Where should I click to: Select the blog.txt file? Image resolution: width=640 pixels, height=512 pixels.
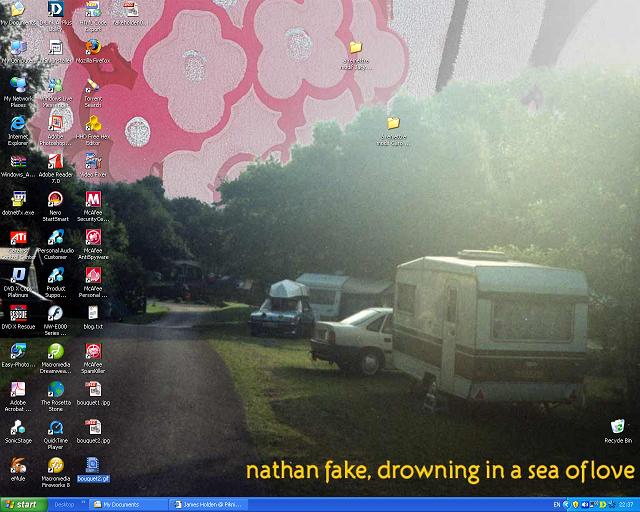pyautogui.click(x=93, y=317)
